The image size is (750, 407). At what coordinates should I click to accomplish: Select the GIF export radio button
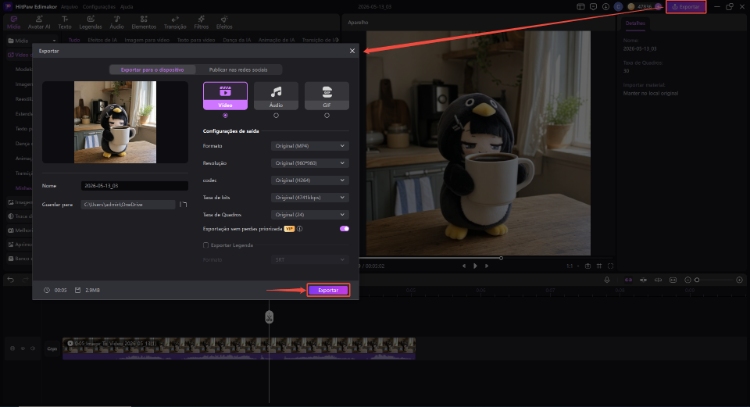pos(327,115)
